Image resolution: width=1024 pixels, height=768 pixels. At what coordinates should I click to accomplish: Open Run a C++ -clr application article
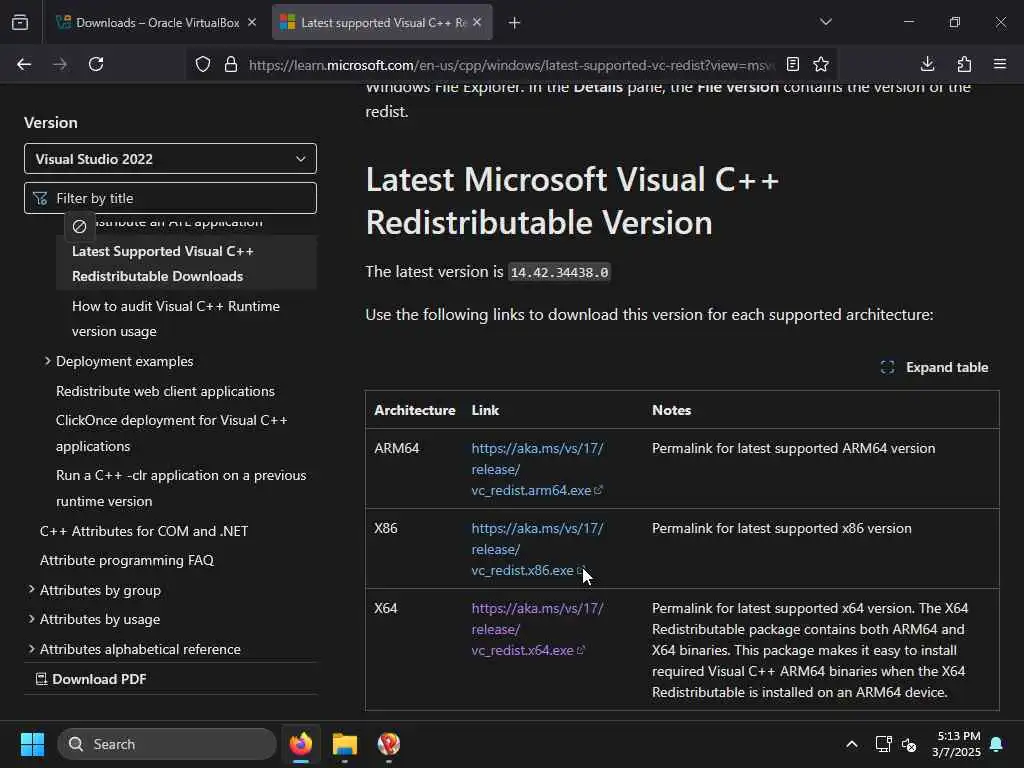point(181,488)
